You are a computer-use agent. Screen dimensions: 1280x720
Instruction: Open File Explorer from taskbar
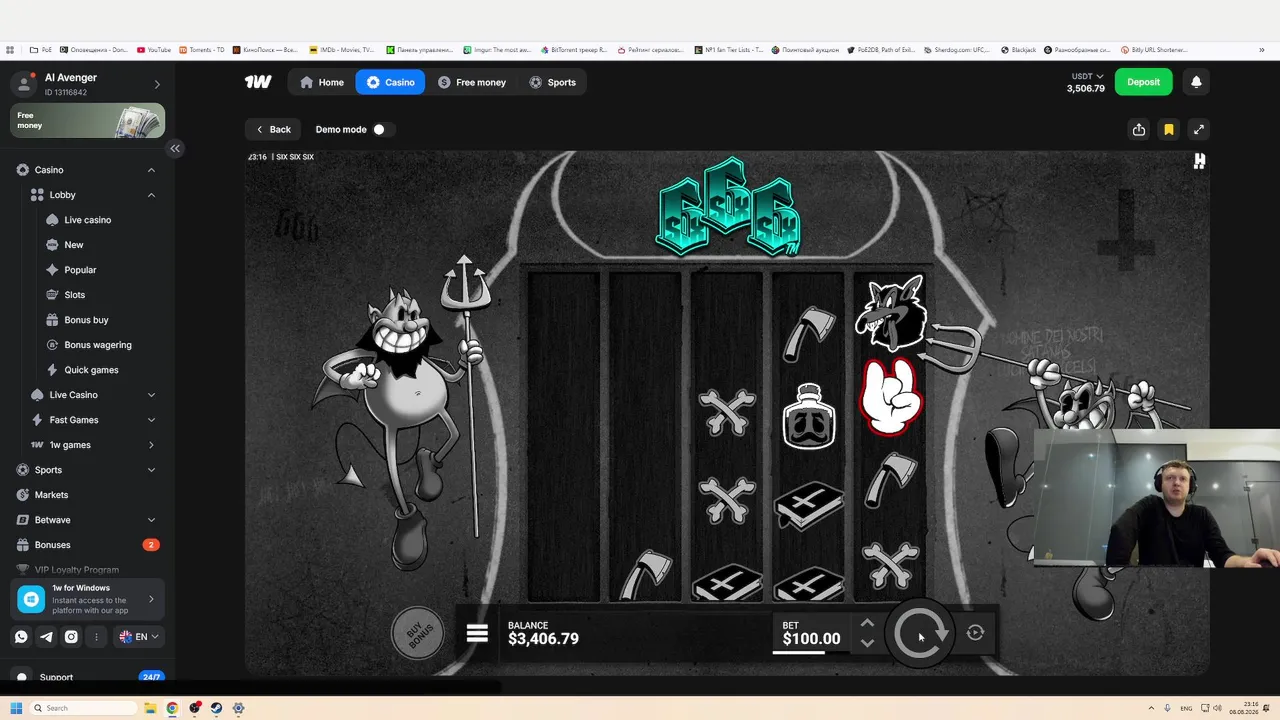(150, 708)
